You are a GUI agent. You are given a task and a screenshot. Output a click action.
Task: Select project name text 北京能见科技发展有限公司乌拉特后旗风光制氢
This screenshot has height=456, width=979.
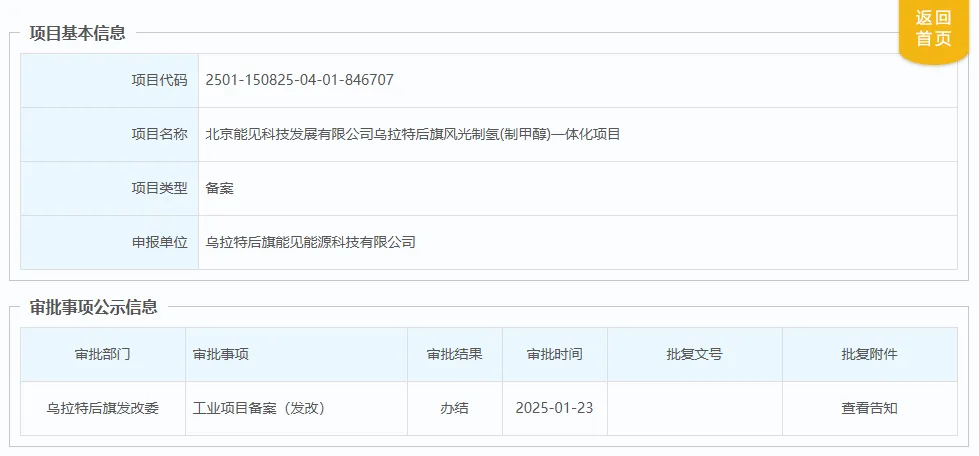354,134
